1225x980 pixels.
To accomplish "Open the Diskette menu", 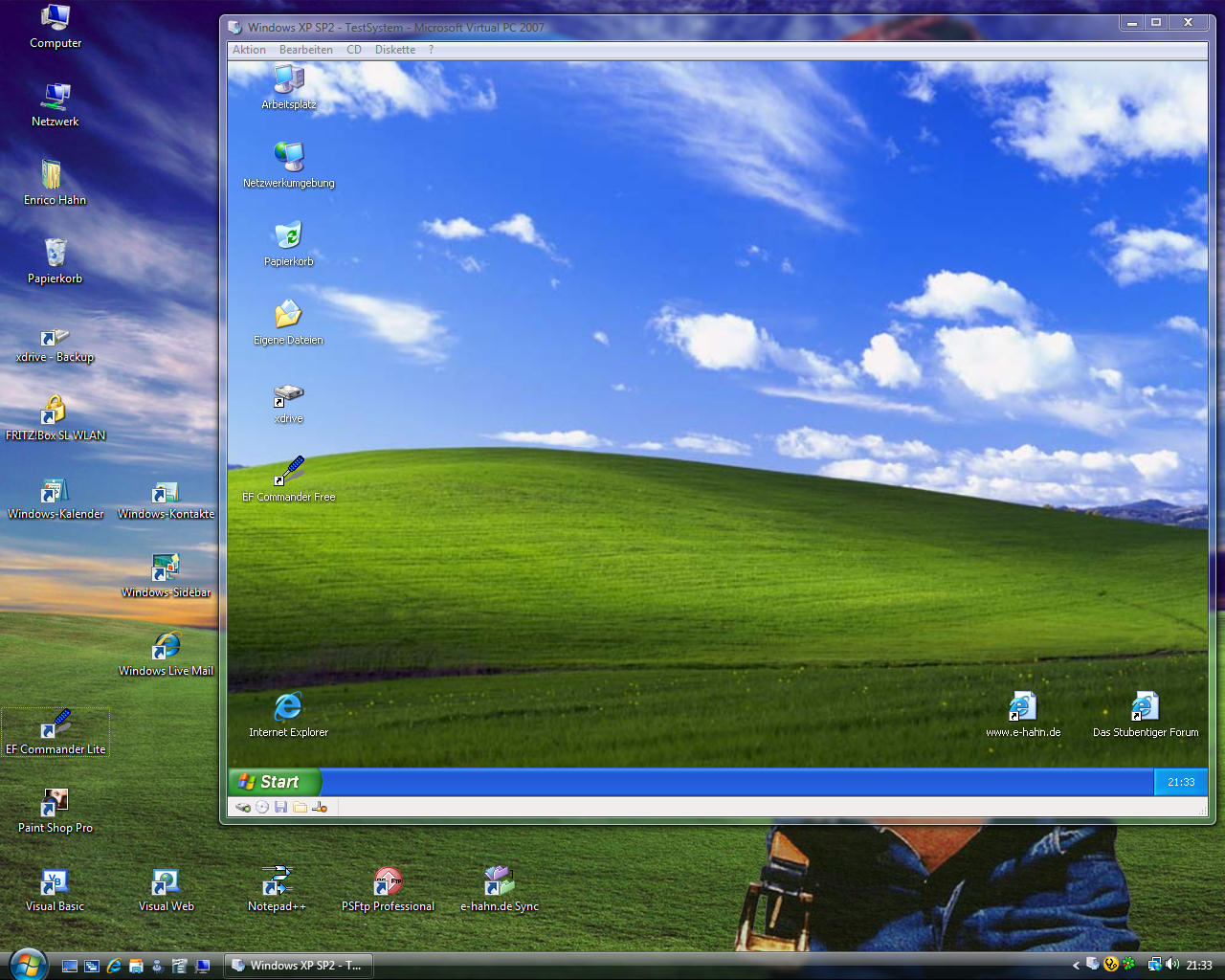I will 395,50.
